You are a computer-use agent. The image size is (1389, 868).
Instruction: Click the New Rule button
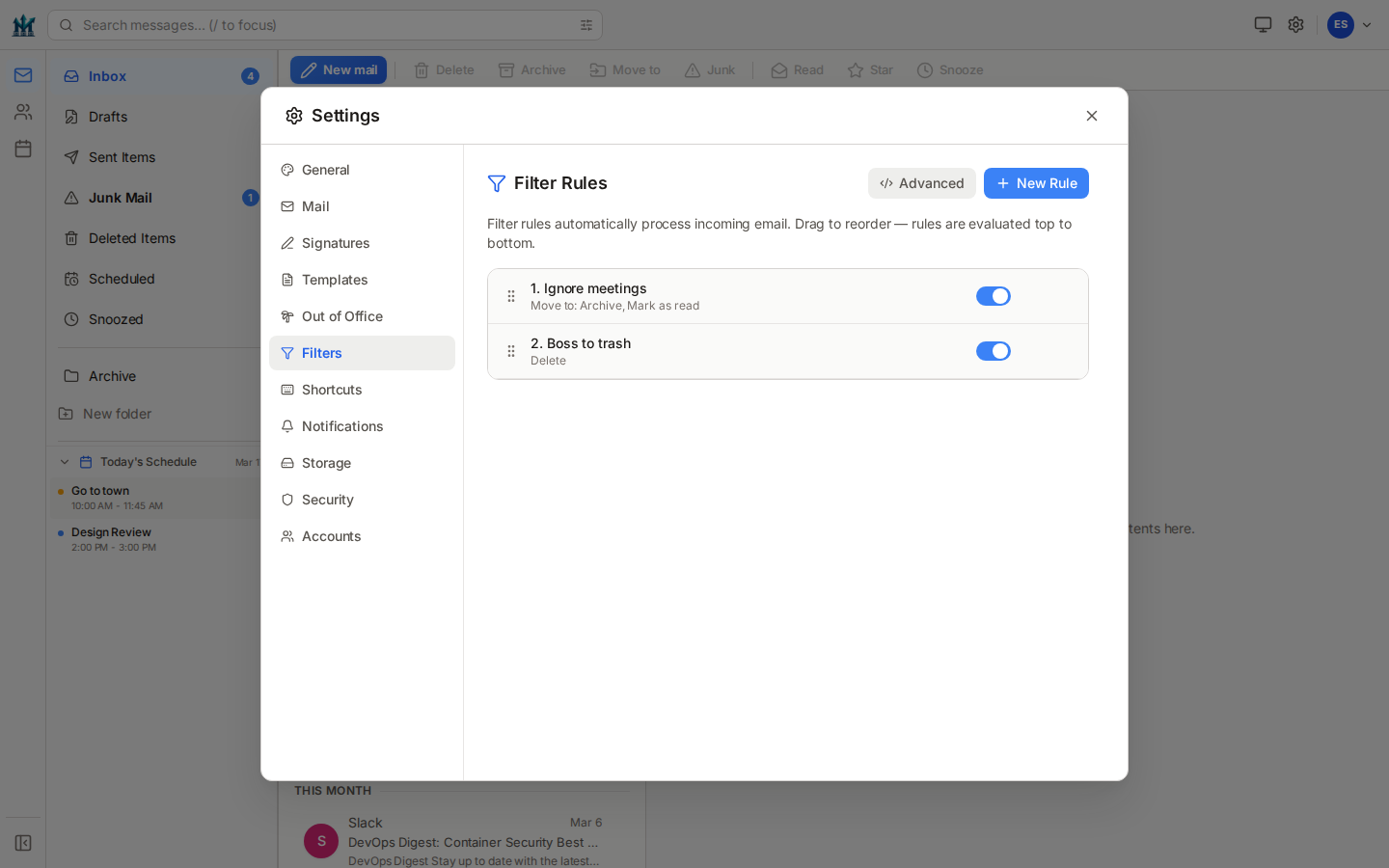pyautogui.click(x=1036, y=183)
